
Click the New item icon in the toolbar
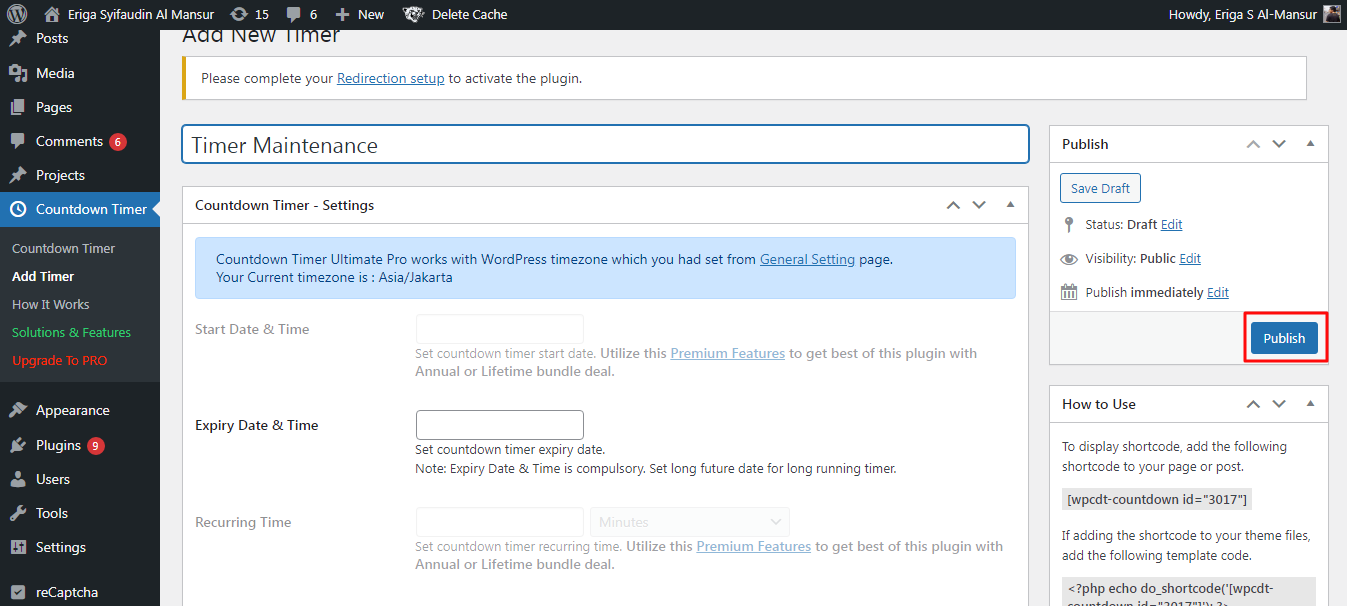point(340,14)
